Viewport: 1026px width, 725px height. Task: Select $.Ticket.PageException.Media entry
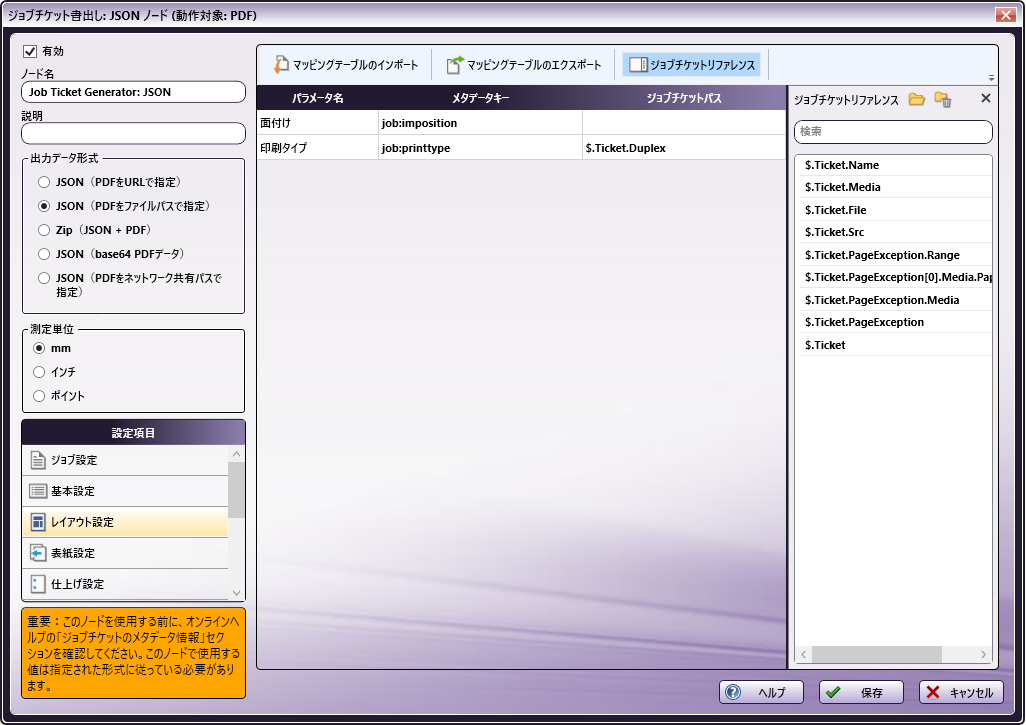point(895,300)
